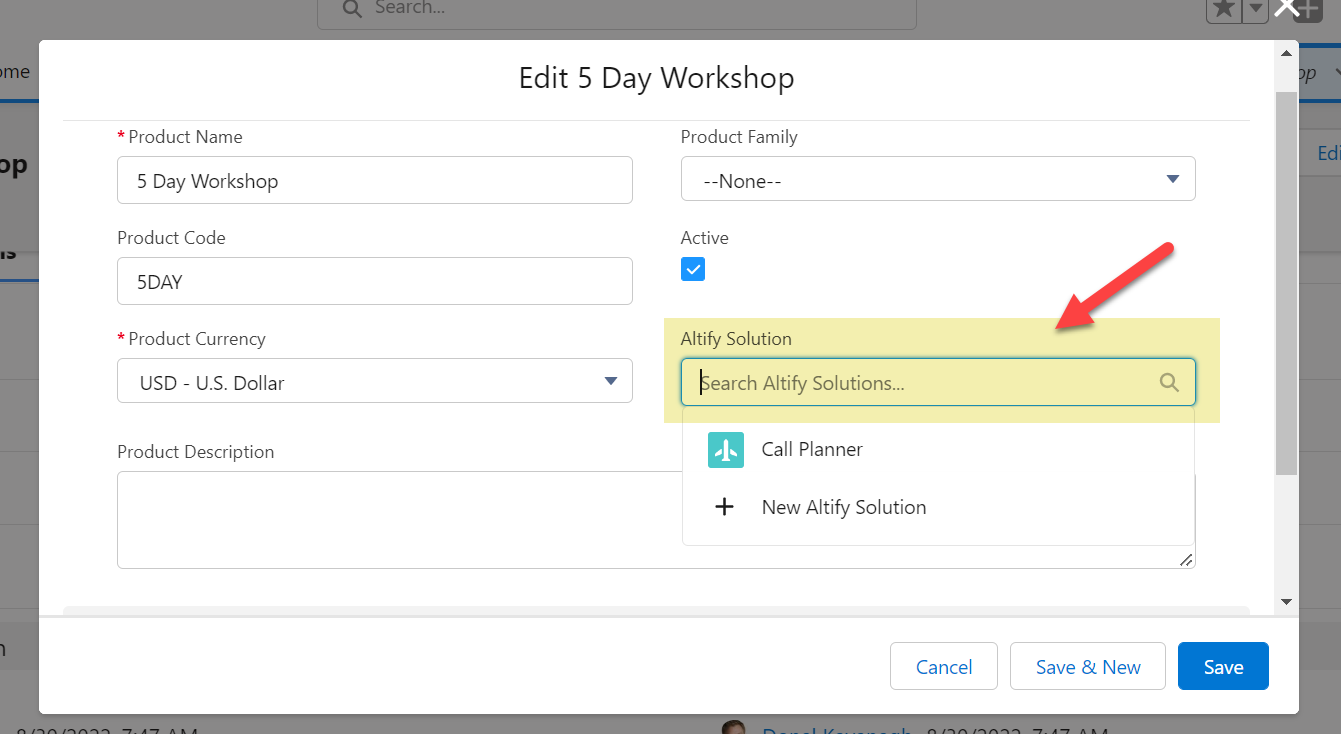Click inside the Product Description text area
This screenshot has width=1341, height=734.
tap(400, 520)
